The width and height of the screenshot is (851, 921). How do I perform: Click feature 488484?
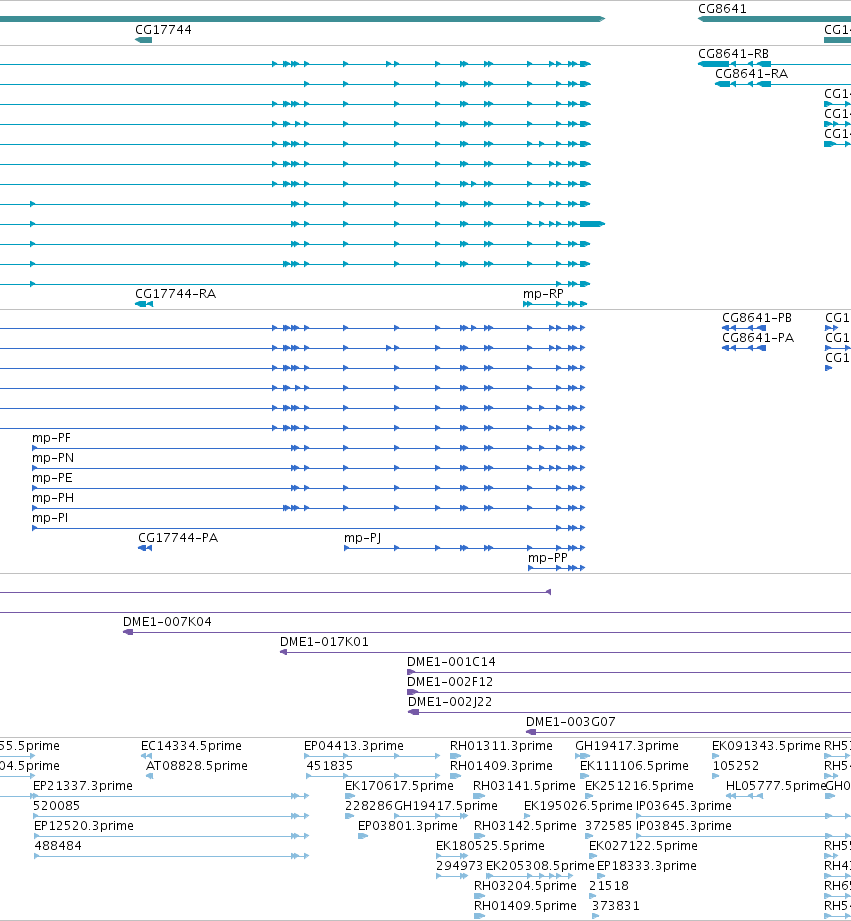click(58, 846)
